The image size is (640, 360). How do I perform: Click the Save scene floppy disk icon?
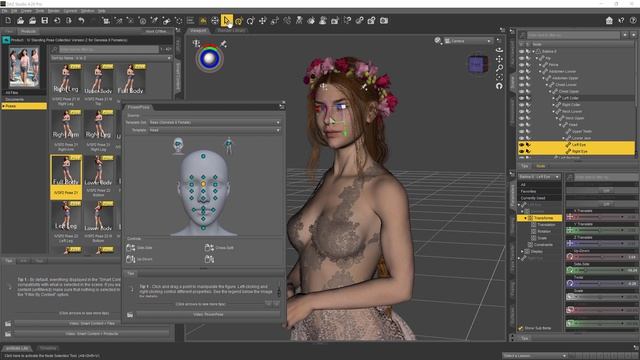(44, 20)
